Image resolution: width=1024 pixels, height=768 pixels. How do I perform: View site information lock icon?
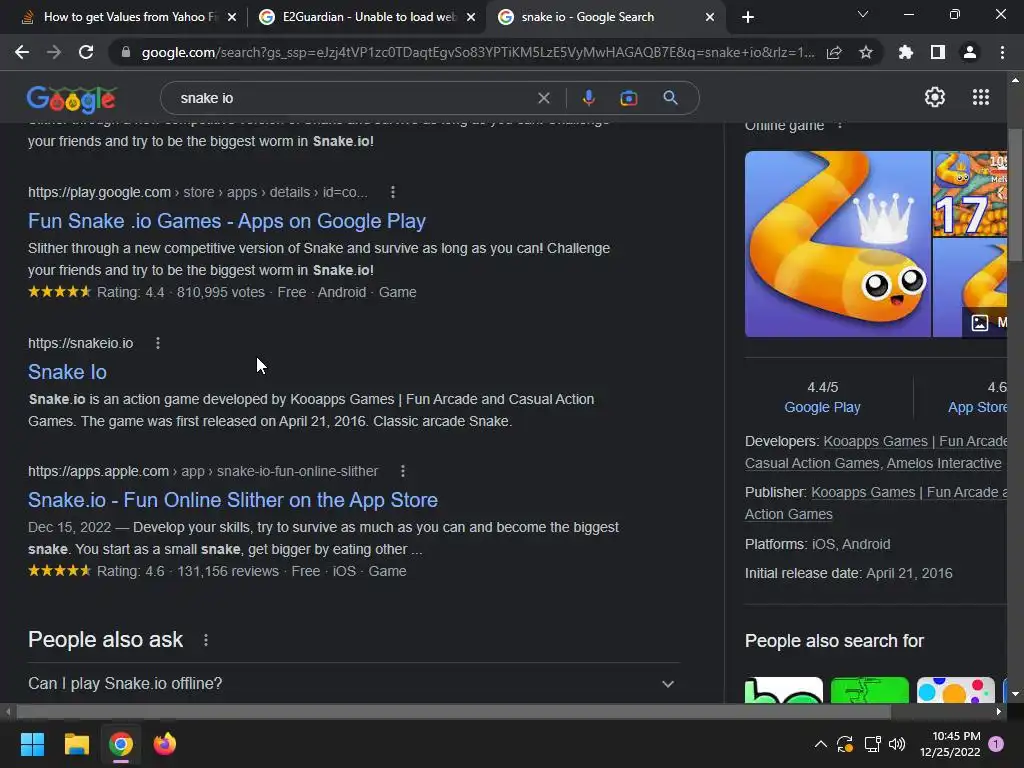(x=126, y=52)
